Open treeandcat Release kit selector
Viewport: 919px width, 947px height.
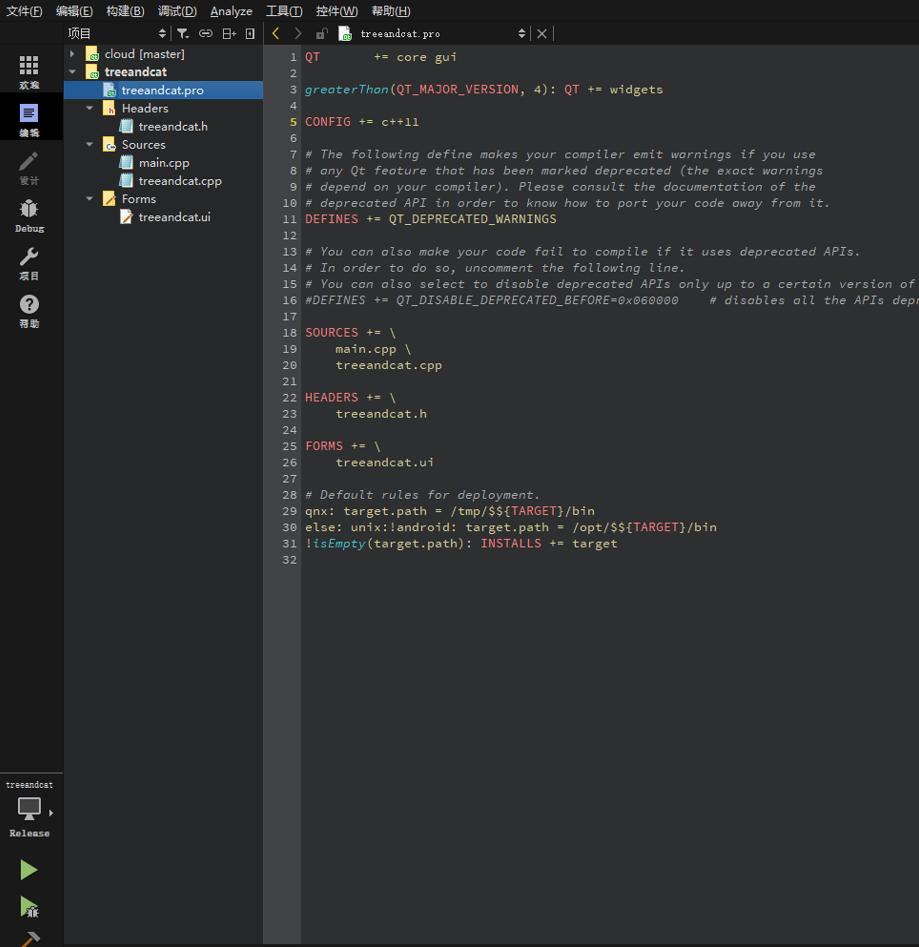(x=29, y=808)
